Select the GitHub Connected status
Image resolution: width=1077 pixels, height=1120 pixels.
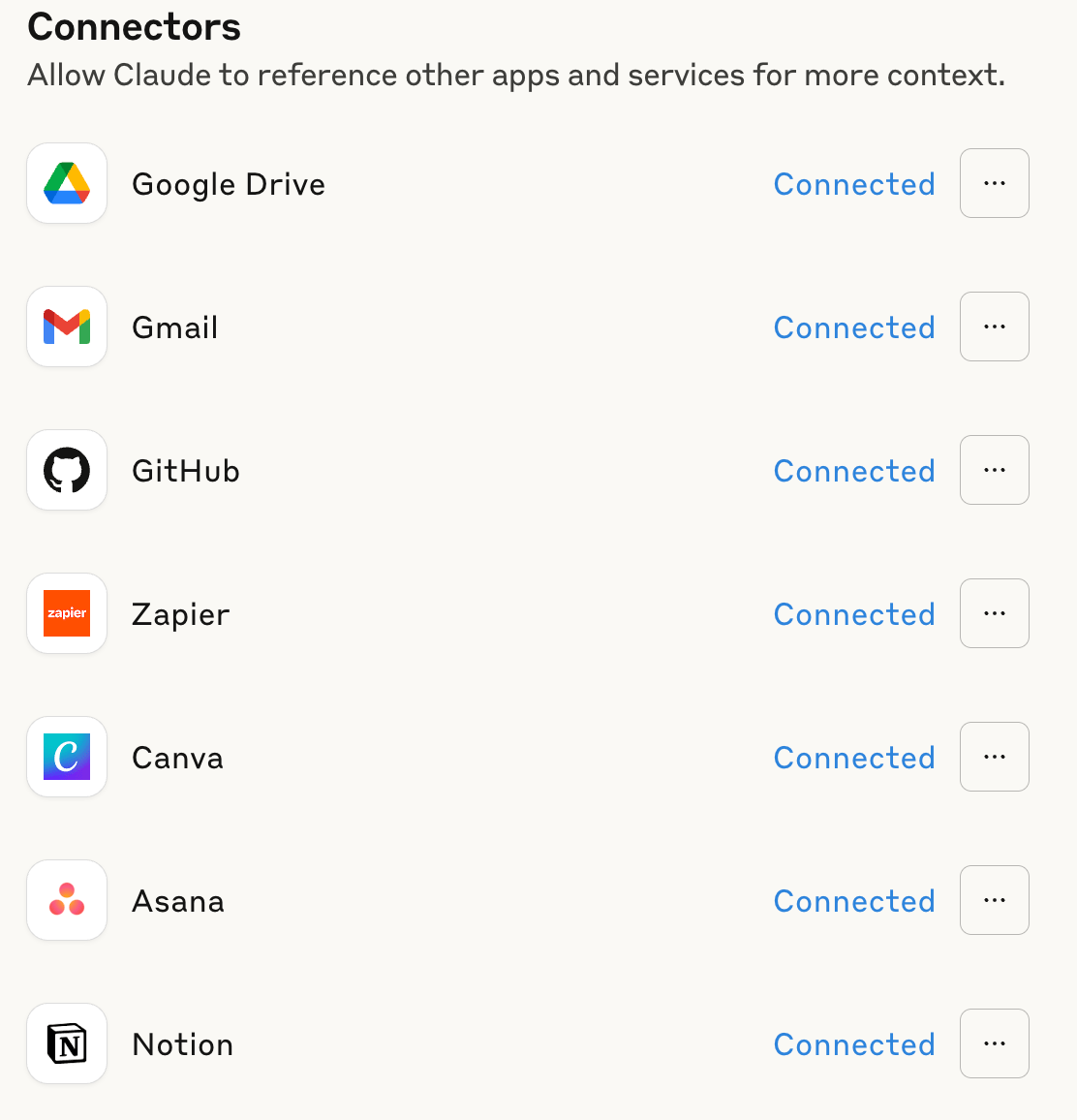(x=854, y=472)
